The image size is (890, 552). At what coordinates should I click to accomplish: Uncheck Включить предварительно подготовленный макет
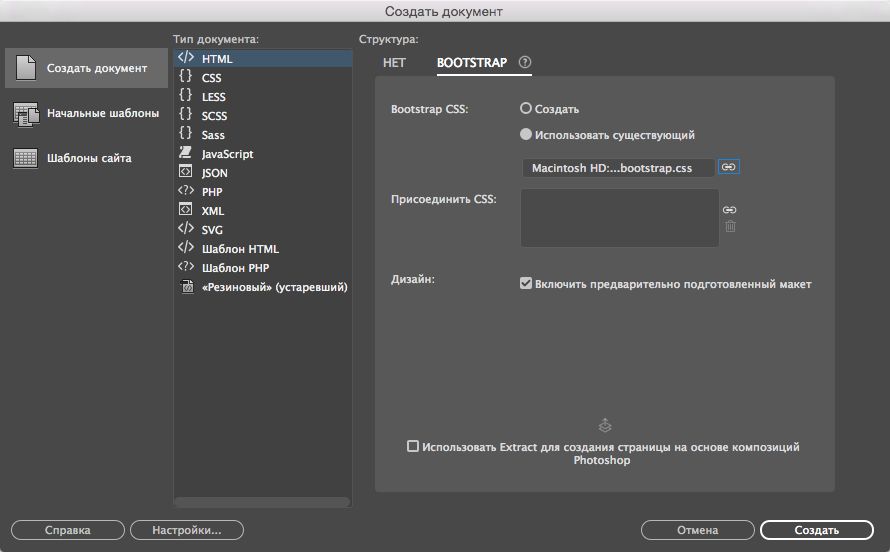pyautogui.click(x=526, y=283)
